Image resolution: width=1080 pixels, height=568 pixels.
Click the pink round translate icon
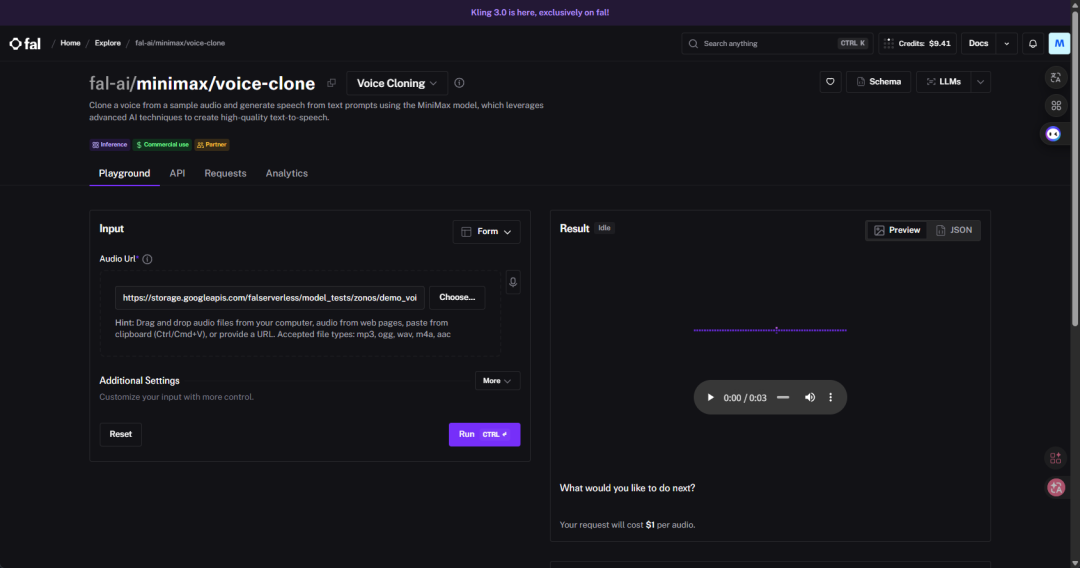(1056, 487)
